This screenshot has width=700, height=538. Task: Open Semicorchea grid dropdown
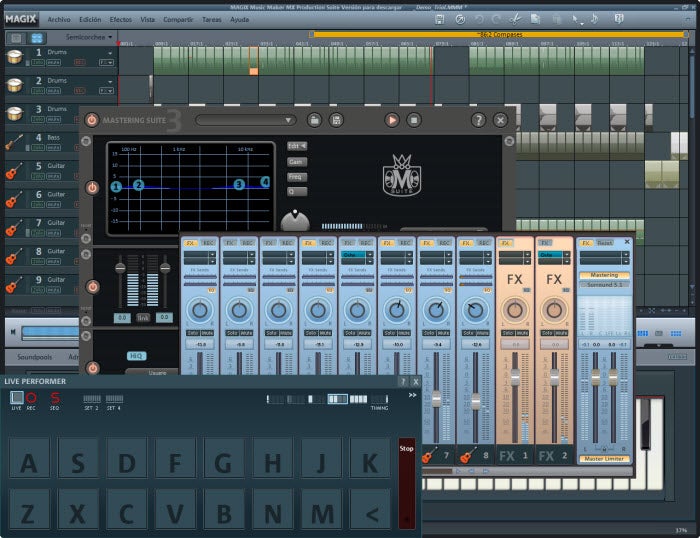[88, 37]
